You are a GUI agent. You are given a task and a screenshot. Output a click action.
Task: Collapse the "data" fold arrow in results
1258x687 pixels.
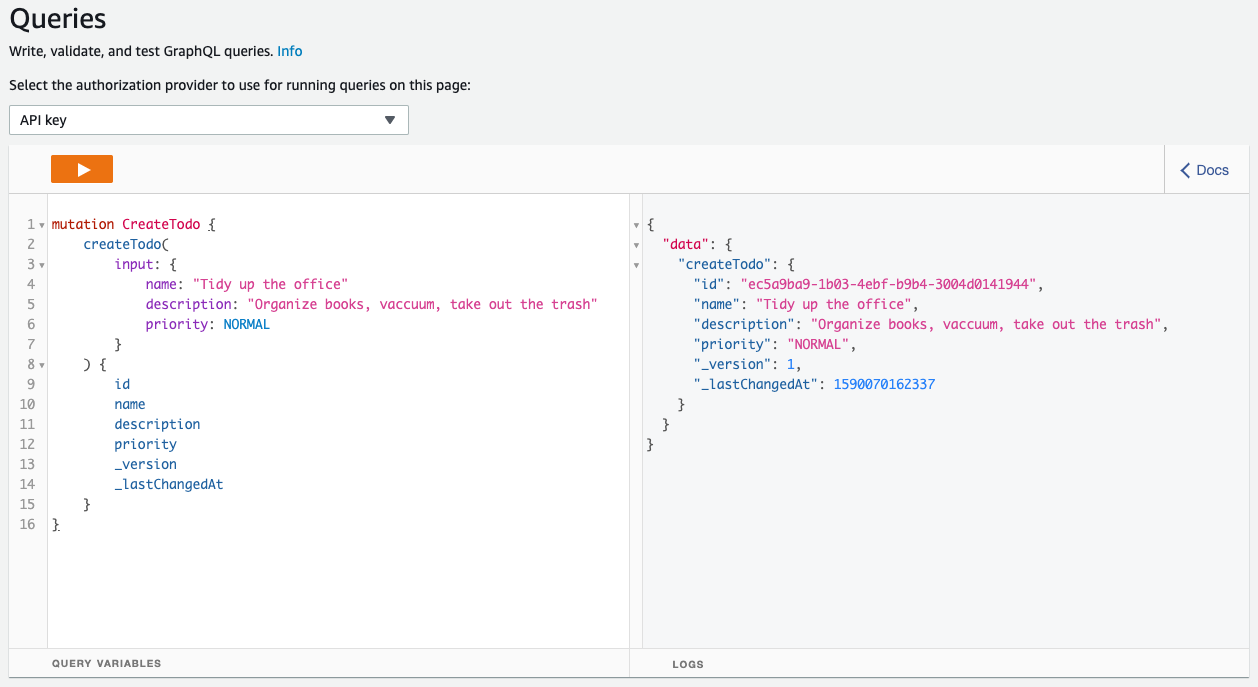637,245
